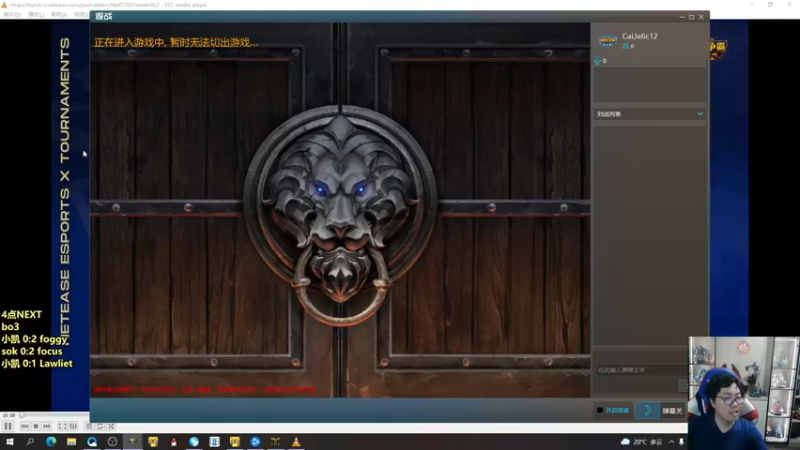
Task: Toggle VLC shuffle mode
Action: (x=111, y=427)
